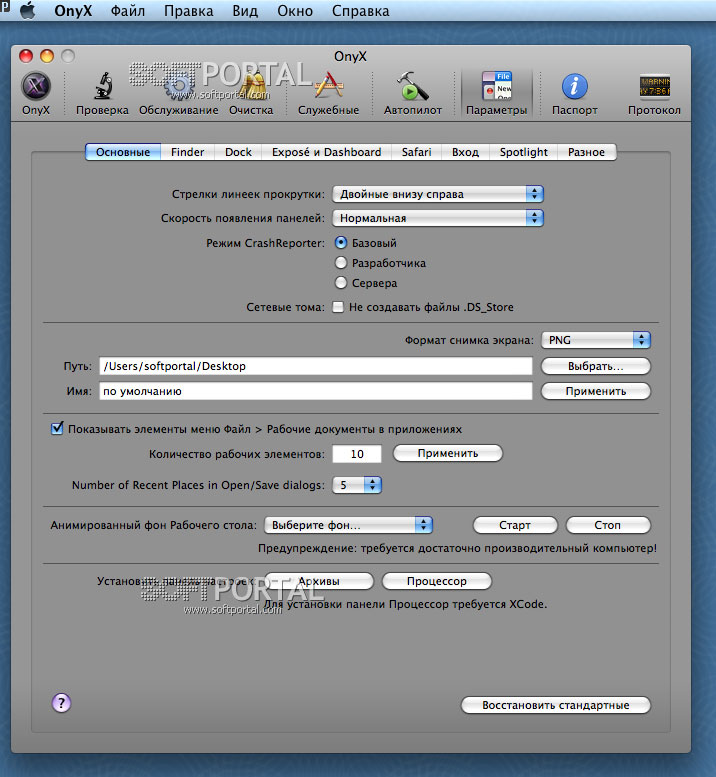The height and width of the screenshot is (777, 716).
Task: Open Окно menu
Action: point(295,10)
